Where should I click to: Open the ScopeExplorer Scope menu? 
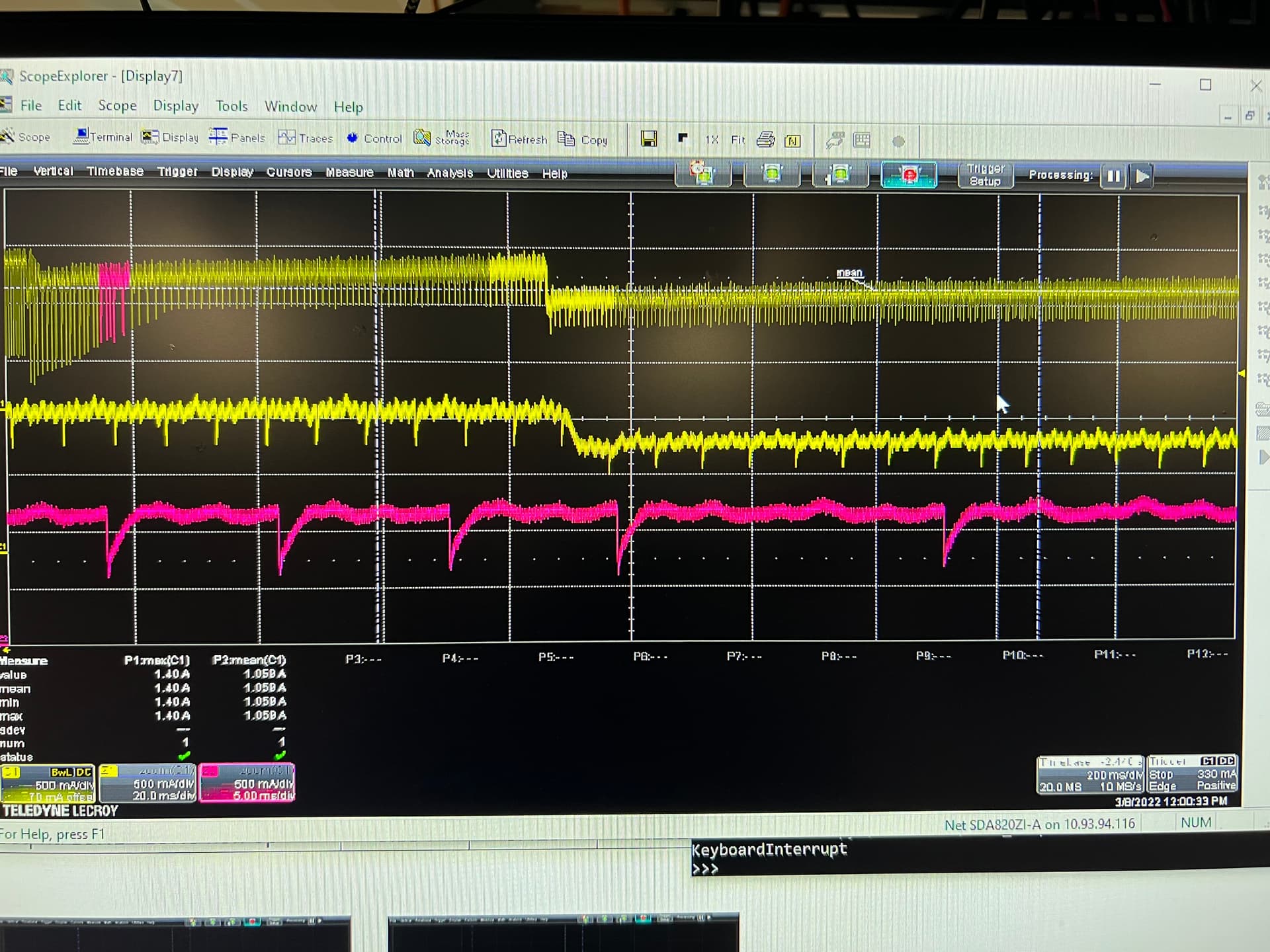117,106
